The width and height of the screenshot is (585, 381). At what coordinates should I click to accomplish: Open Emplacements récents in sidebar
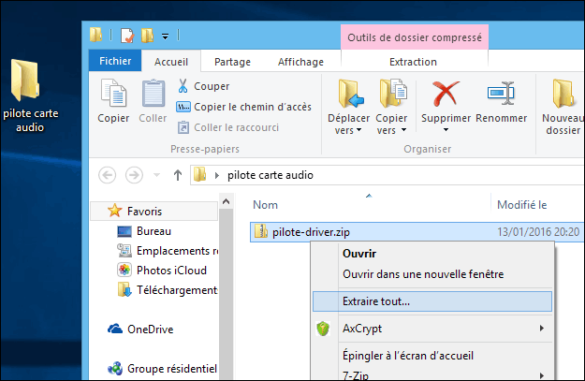click(x=168, y=251)
